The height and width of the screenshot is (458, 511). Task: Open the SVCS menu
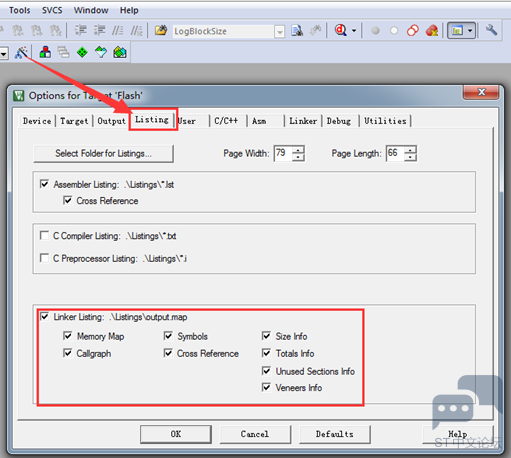pos(52,10)
